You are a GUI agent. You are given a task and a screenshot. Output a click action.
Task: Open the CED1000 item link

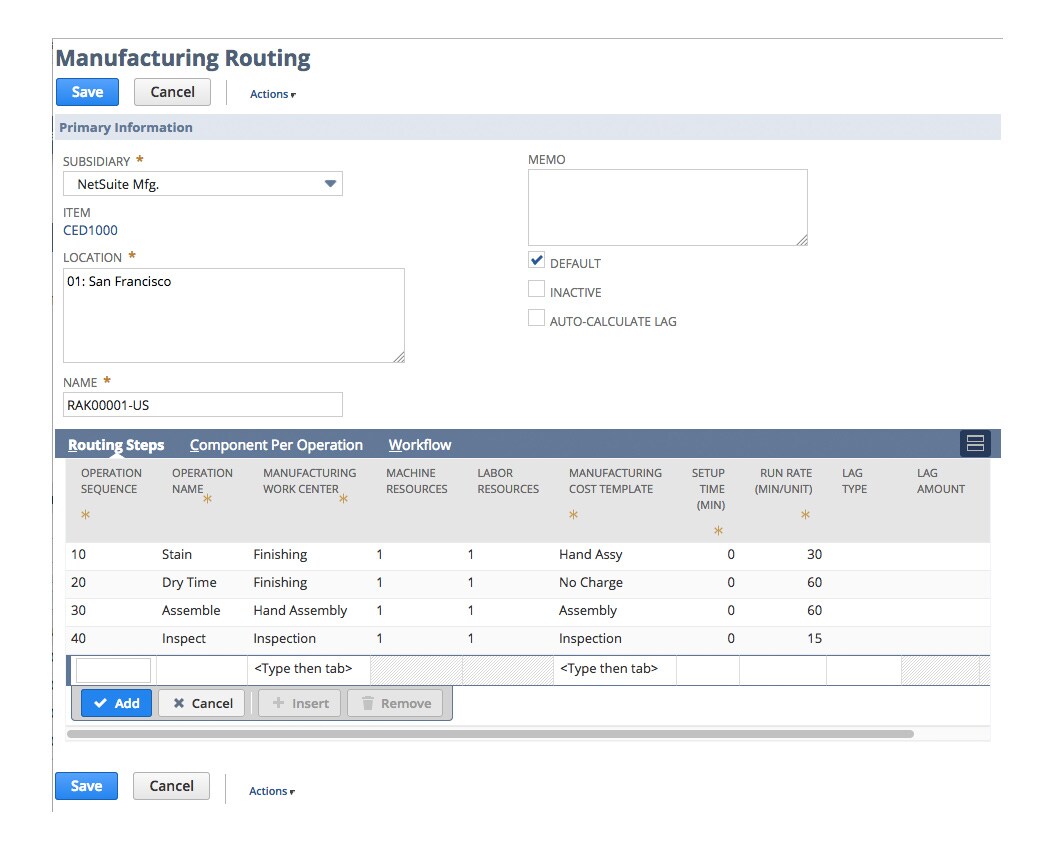pyautogui.click(x=90, y=230)
